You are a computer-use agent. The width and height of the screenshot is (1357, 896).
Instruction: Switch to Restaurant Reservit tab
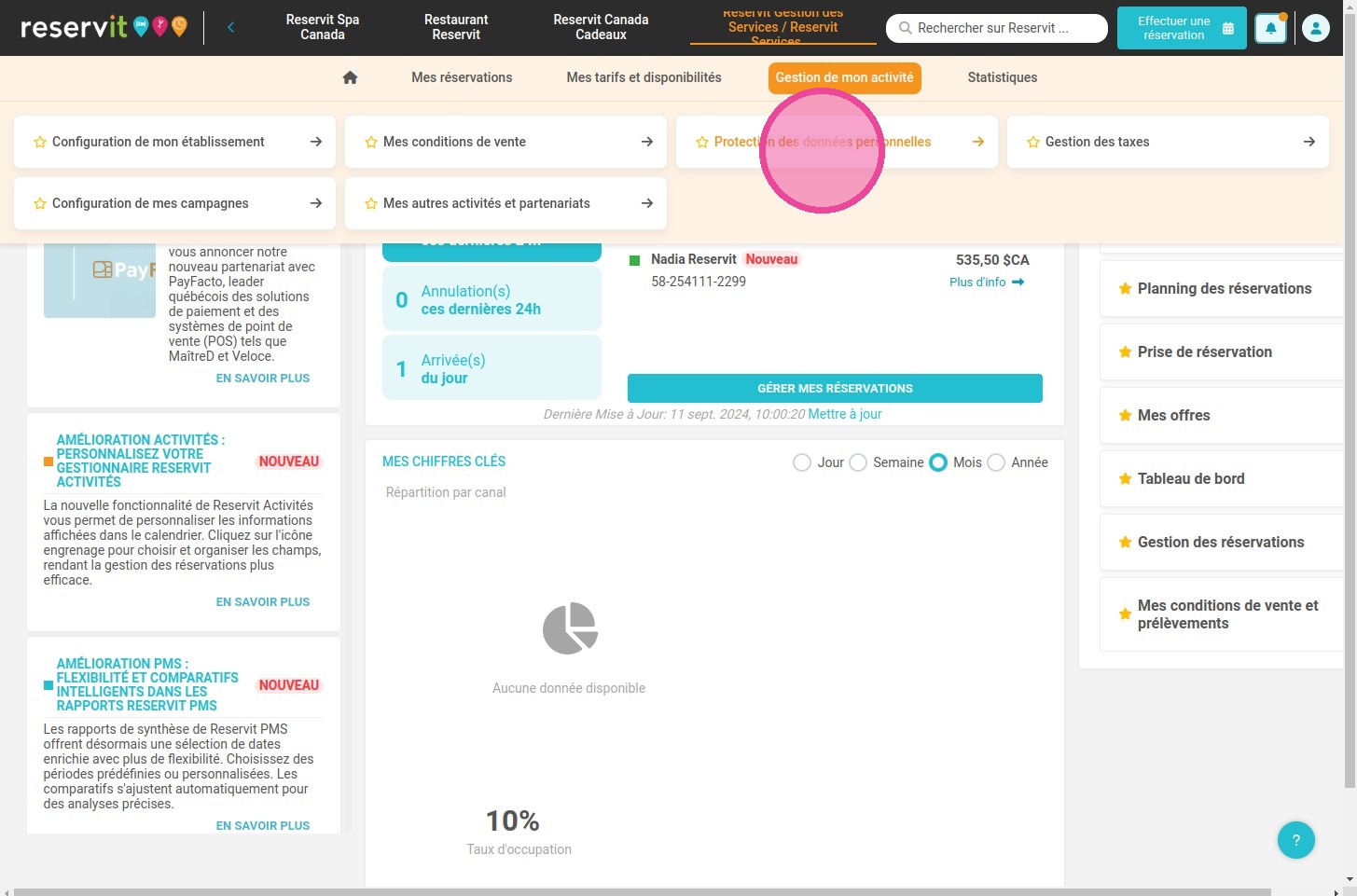456,27
